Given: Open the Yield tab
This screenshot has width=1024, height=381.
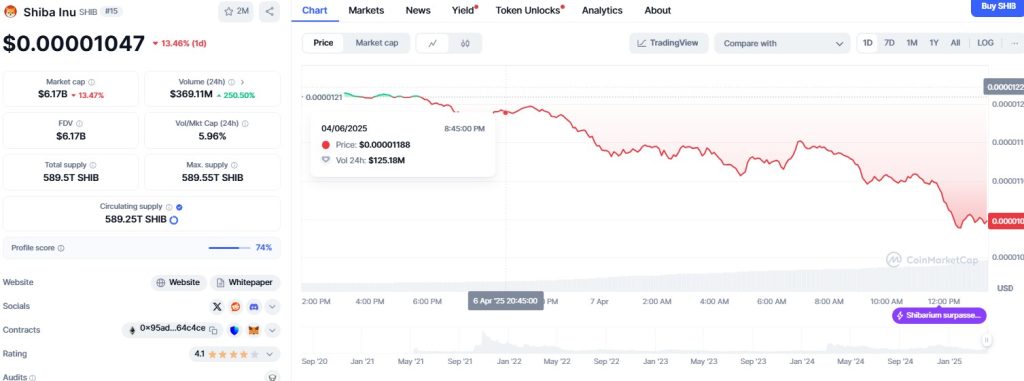Looking at the screenshot, I should [464, 10].
